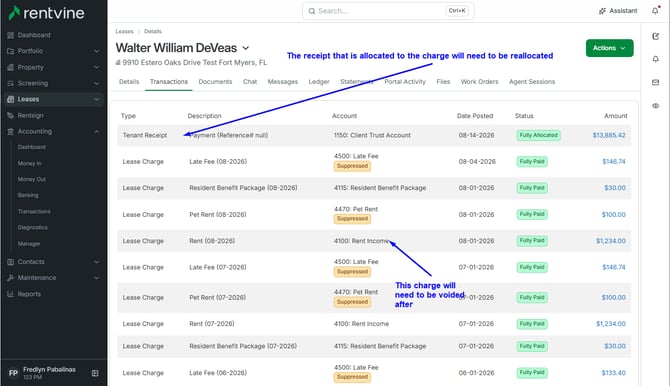Click the Property building icon
The height and width of the screenshot is (386, 670).
(x=11, y=67)
